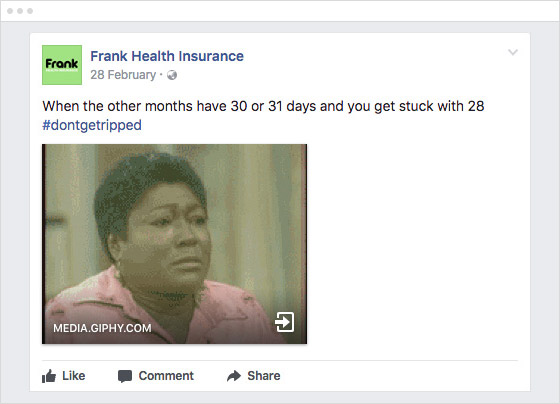Select the Like text button
This screenshot has width=560, height=404.
(74, 376)
